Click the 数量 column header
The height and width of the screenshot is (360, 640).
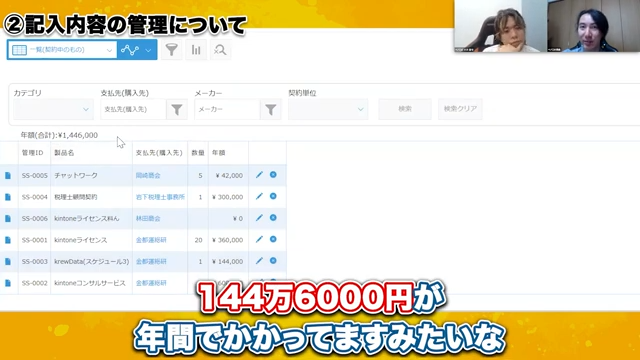click(x=198, y=153)
